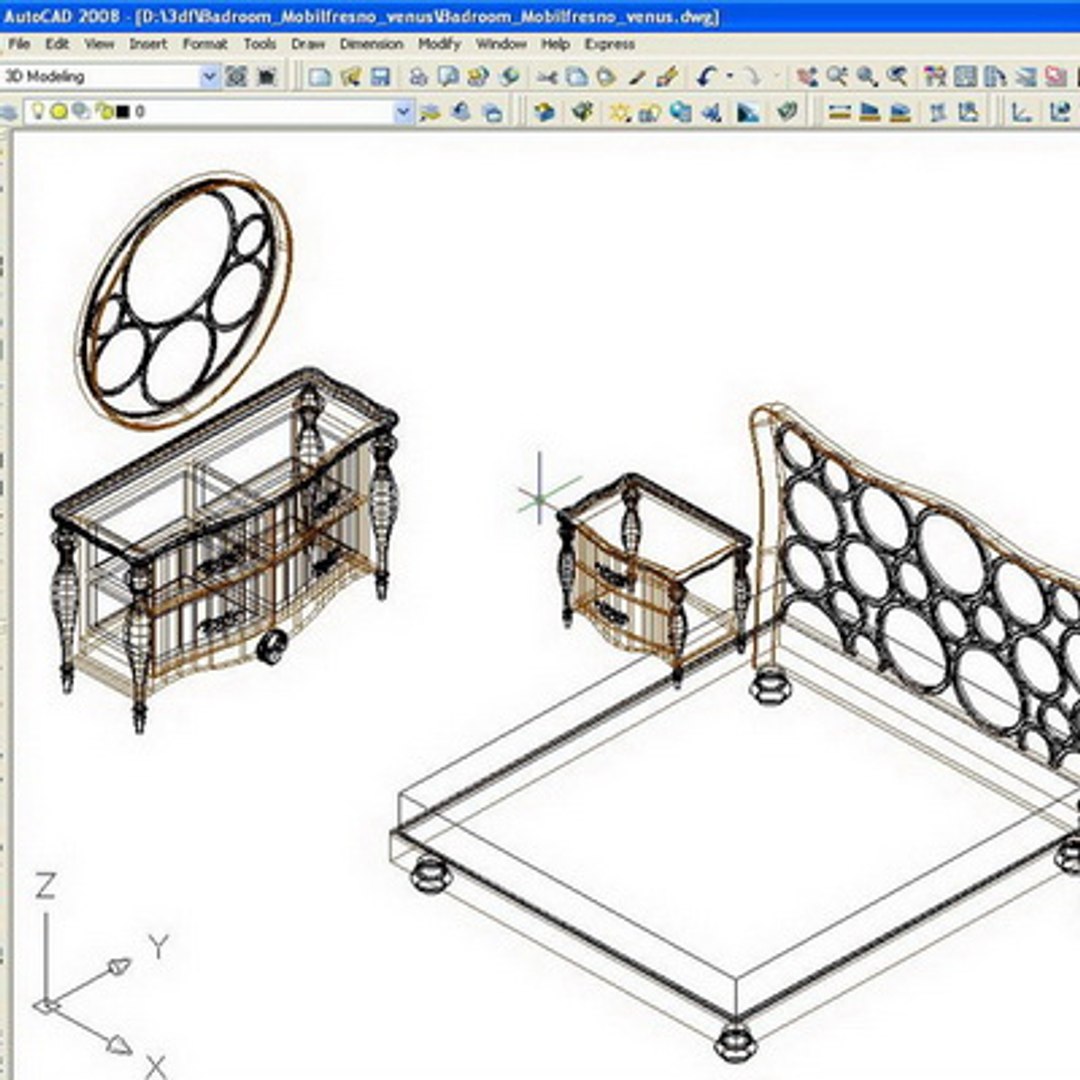Open the Express menu
The width and height of the screenshot is (1080, 1080).
point(610,44)
